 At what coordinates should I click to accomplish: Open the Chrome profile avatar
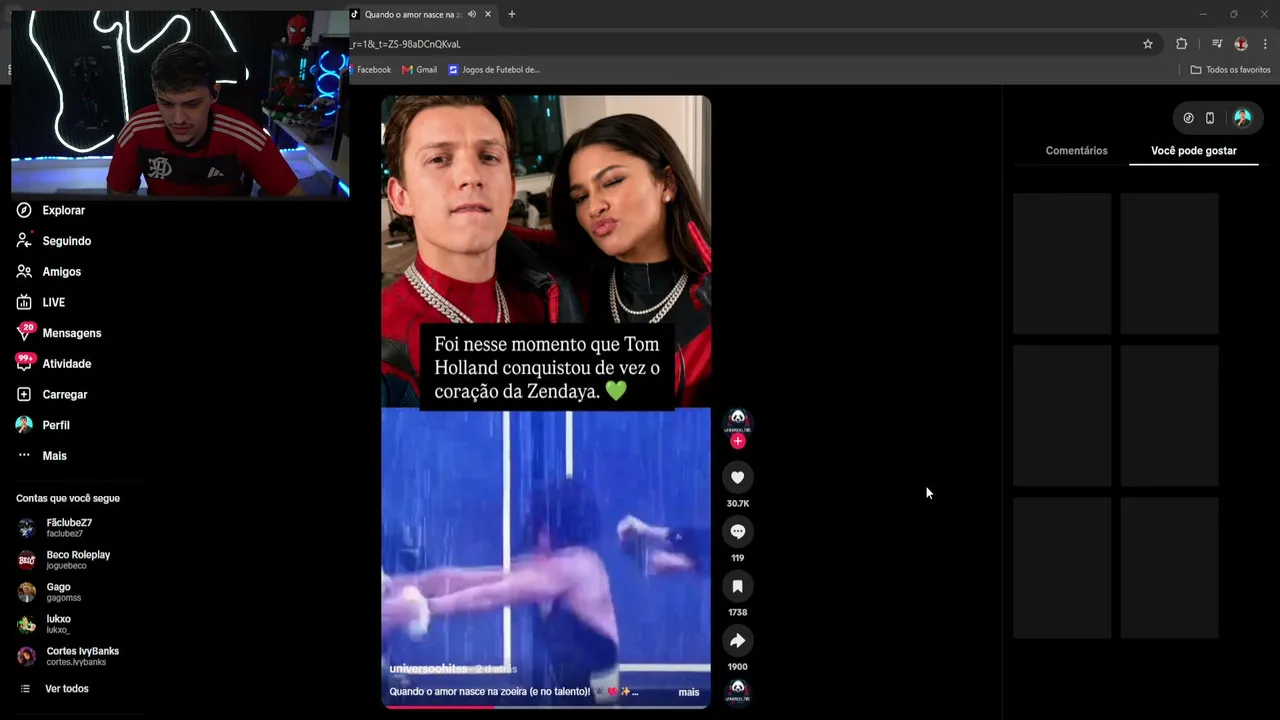point(1241,44)
